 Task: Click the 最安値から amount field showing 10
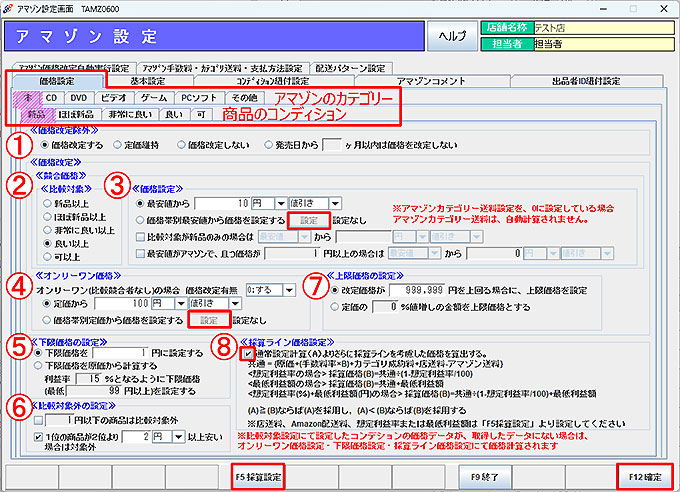(222, 203)
